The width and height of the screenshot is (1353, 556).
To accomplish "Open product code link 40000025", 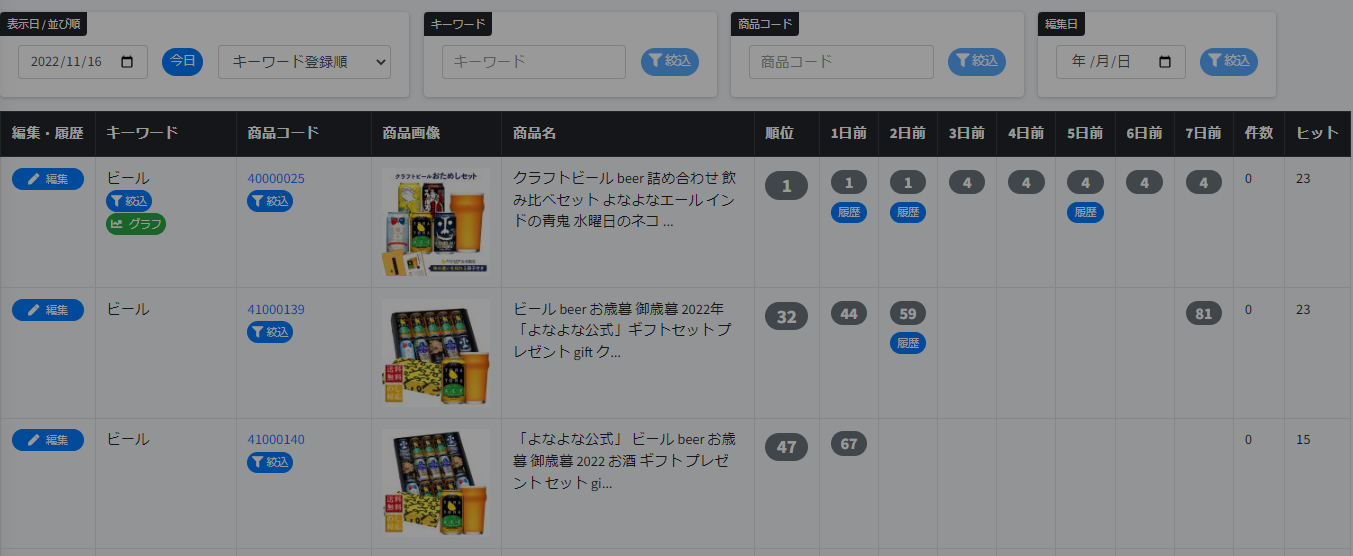I will click(x=276, y=179).
